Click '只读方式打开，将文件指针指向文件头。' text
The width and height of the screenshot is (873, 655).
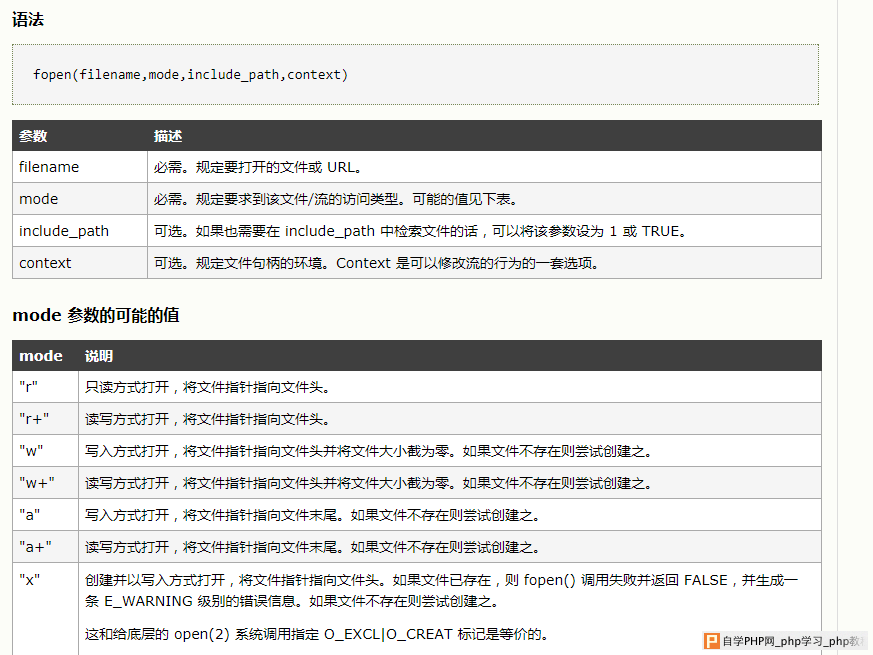point(208,387)
